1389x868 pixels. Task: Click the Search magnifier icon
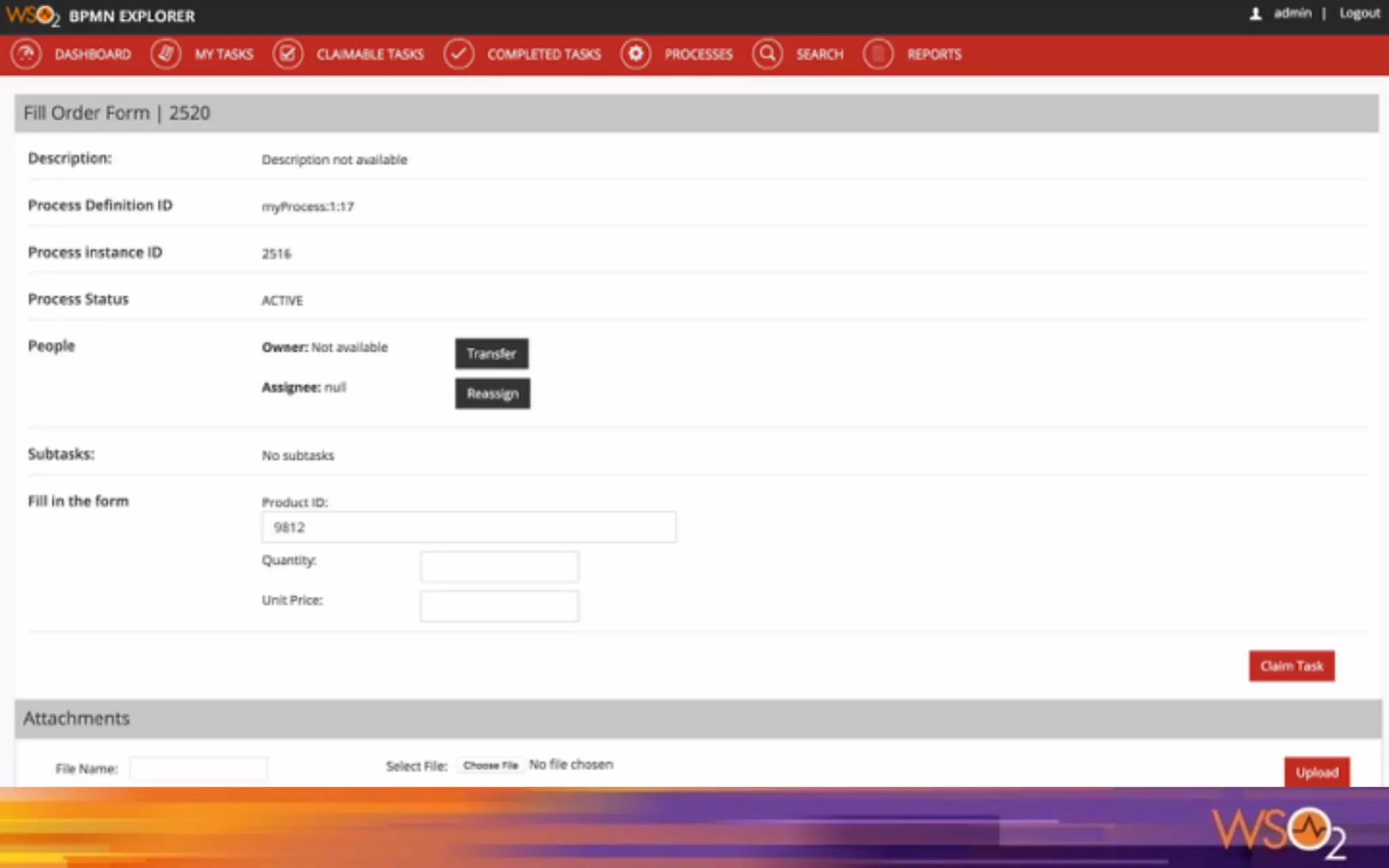[767, 54]
